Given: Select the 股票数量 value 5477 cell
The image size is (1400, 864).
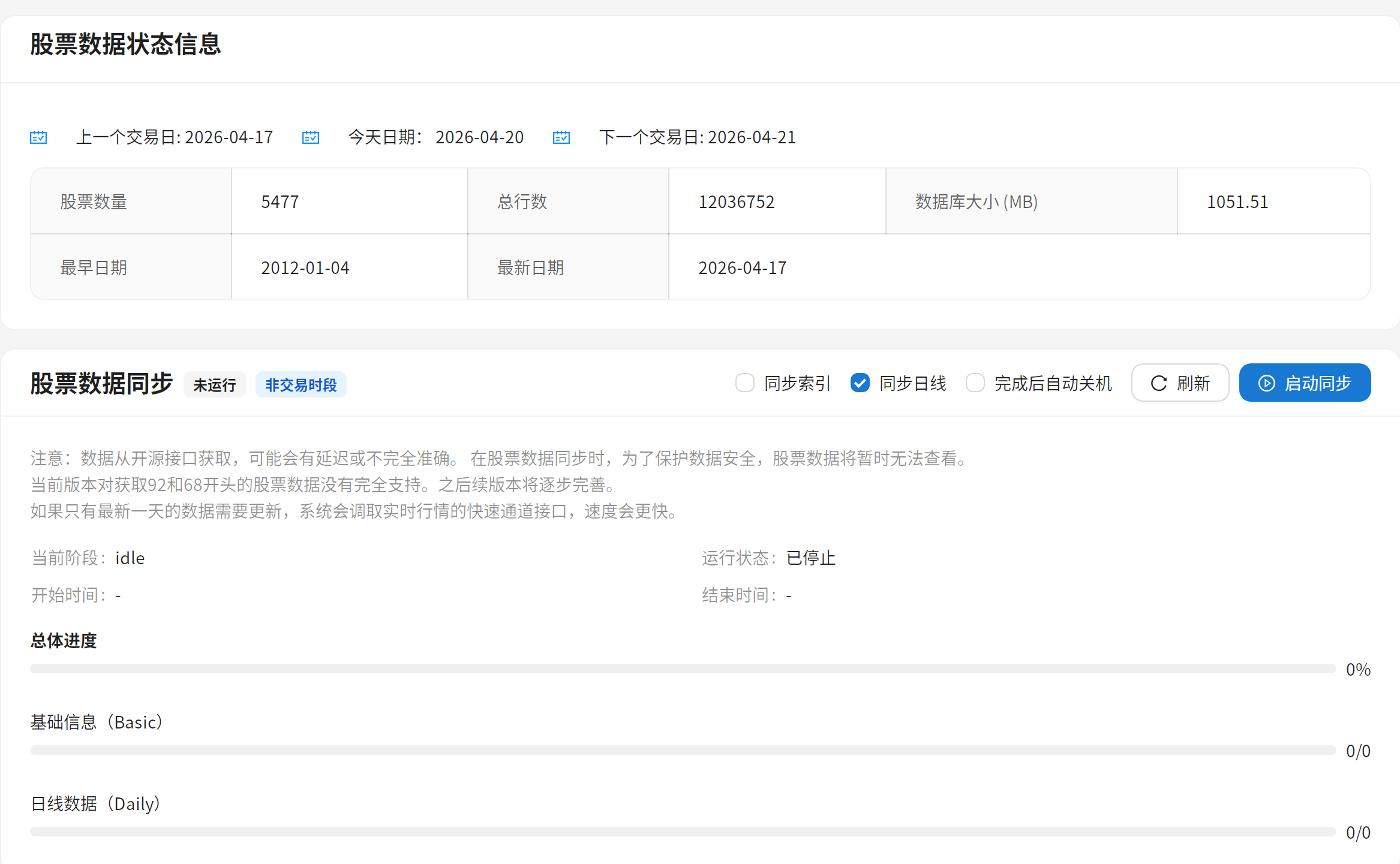Looking at the screenshot, I should (280, 202).
